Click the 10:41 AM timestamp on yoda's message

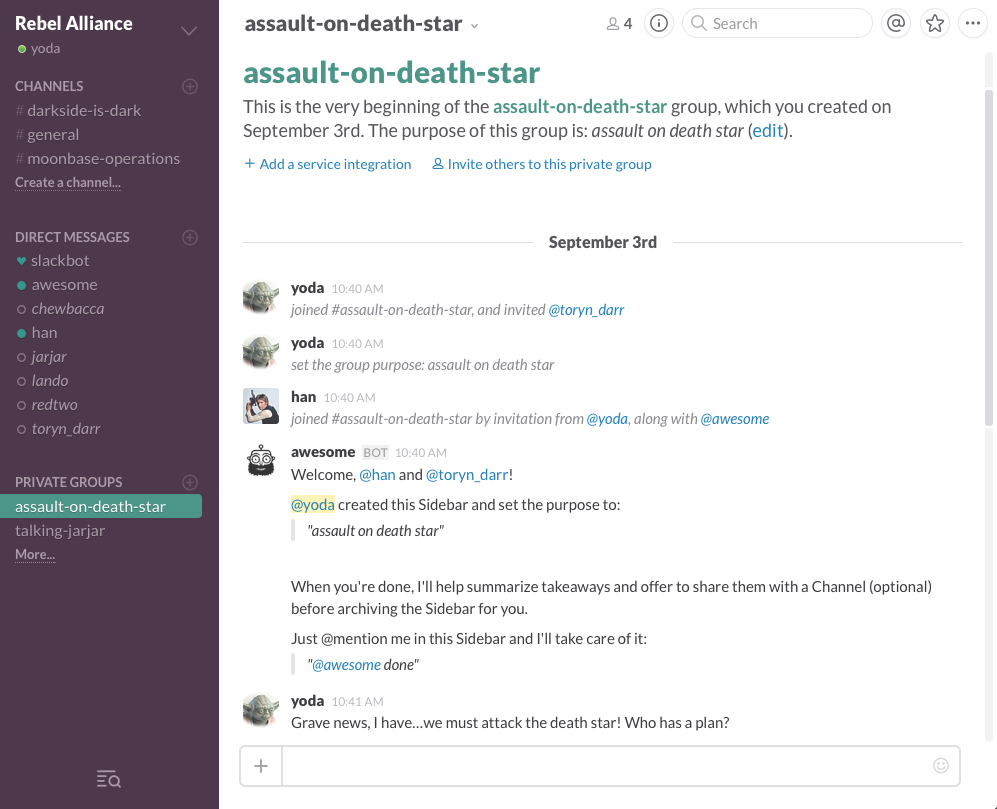coord(357,702)
